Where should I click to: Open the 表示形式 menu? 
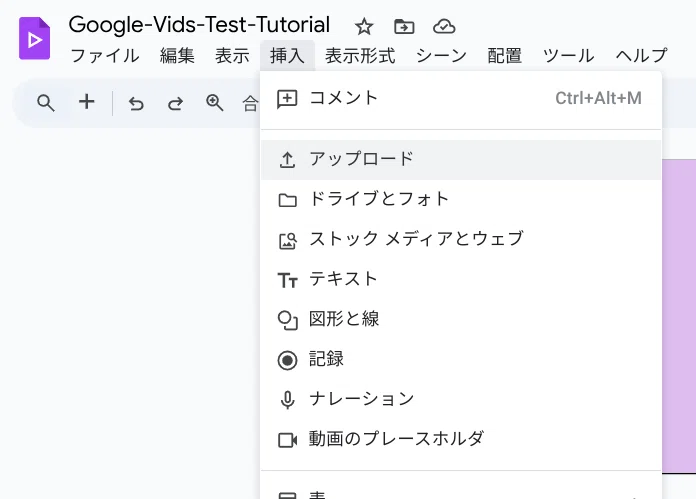click(360, 56)
